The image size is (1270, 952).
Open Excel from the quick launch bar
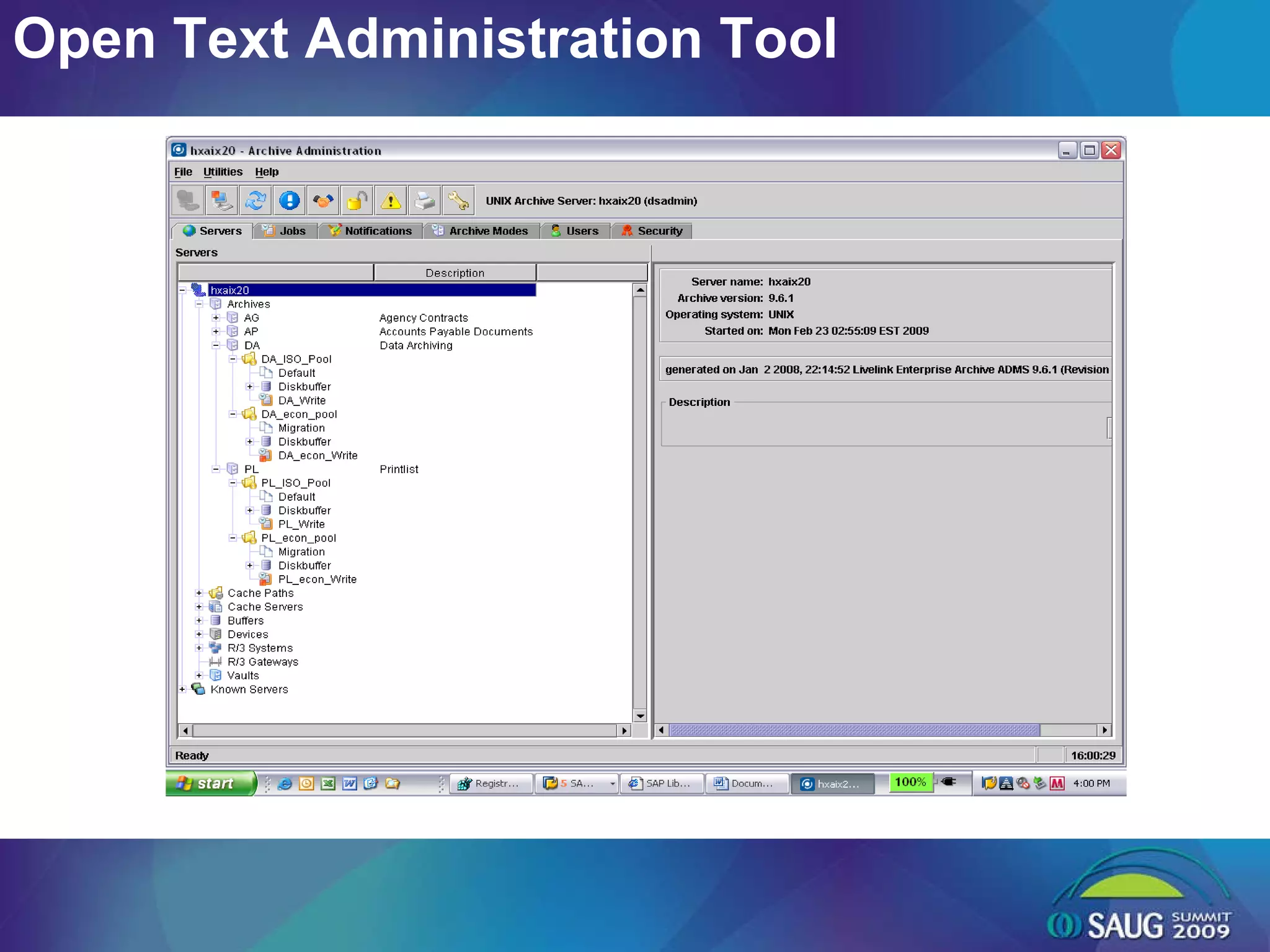[x=328, y=783]
